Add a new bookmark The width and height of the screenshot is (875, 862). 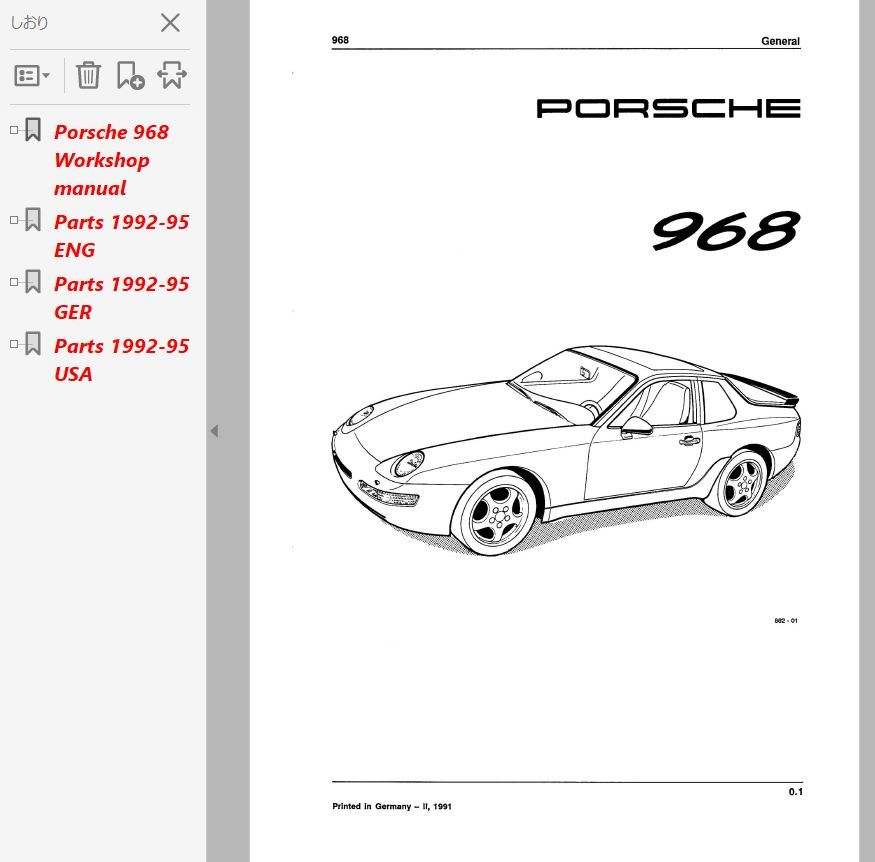click(x=131, y=75)
